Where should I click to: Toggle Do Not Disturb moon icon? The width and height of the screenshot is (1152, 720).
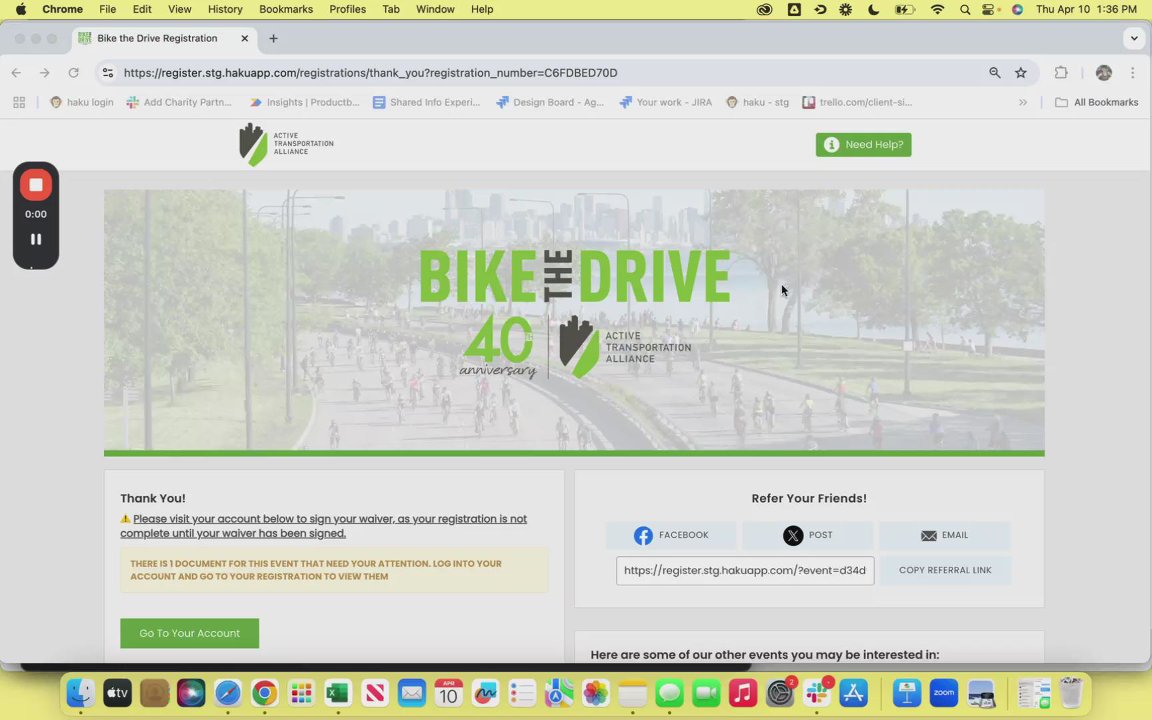coord(873,10)
